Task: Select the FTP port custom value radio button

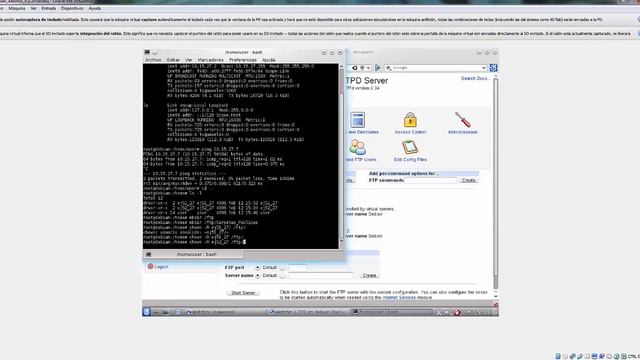Action: 282,268
